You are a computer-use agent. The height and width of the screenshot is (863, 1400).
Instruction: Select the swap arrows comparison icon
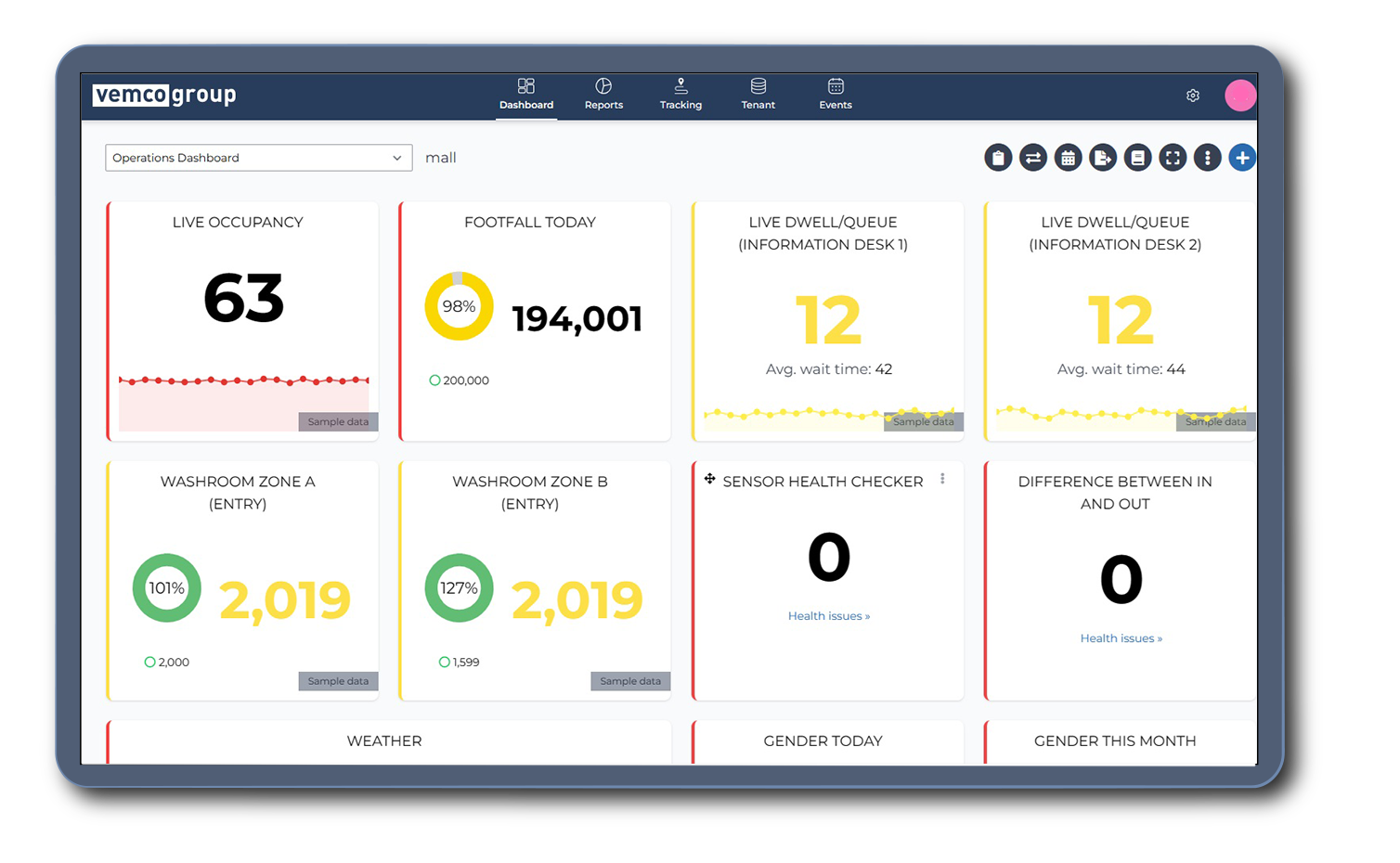[x=1033, y=158]
